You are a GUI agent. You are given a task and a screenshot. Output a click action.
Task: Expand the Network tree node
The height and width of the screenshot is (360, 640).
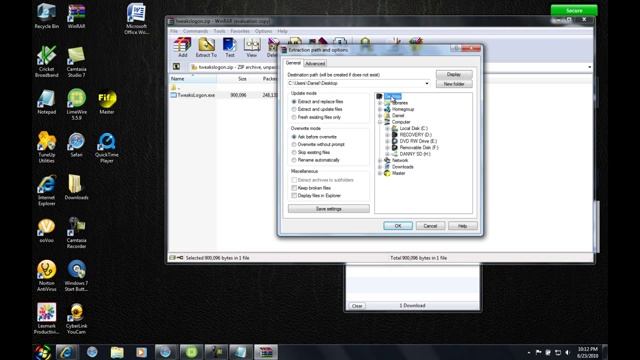[380, 160]
